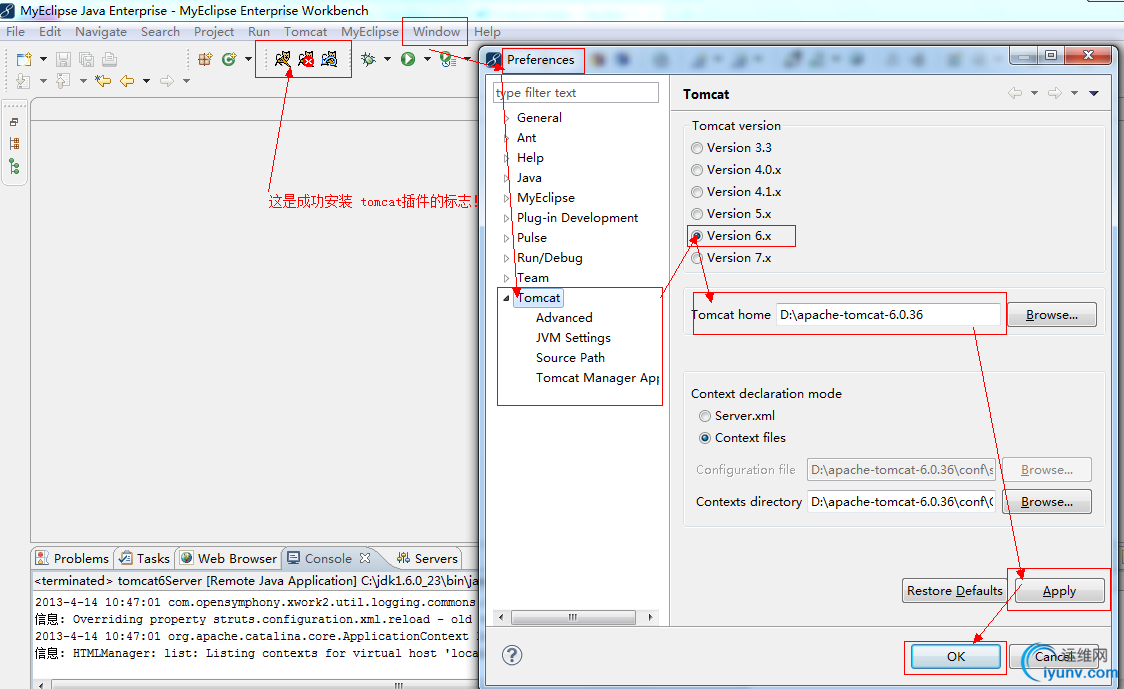Select Tomcat Version 6.x
The image size is (1124, 689).
pos(731,236)
